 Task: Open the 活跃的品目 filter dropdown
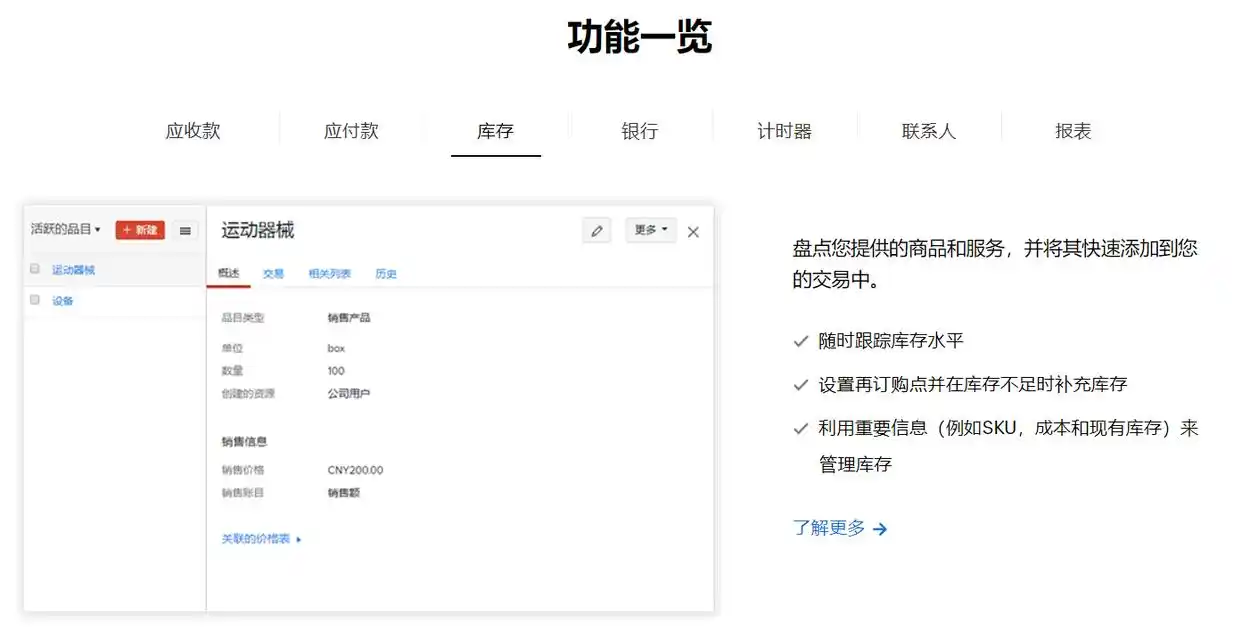point(63,230)
